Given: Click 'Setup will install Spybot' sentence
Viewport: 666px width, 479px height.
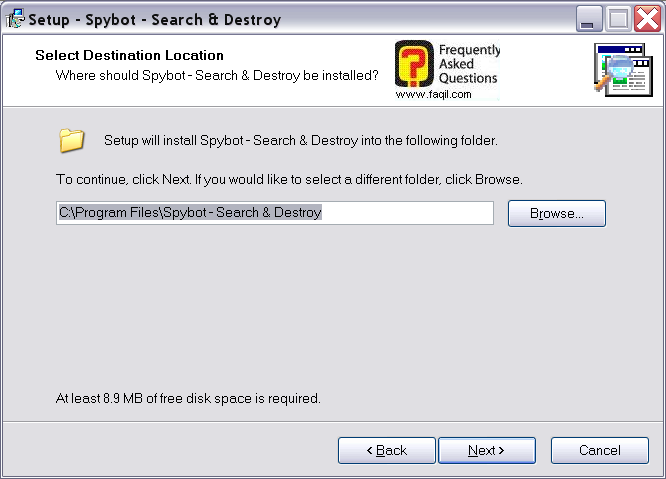Looking at the screenshot, I should 301,141.
